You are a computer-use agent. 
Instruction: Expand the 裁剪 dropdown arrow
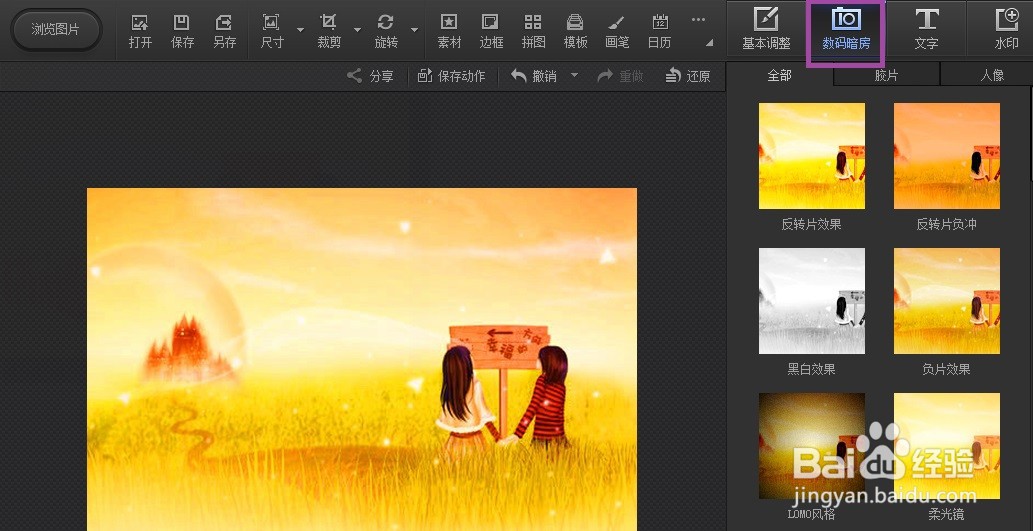[x=358, y=30]
